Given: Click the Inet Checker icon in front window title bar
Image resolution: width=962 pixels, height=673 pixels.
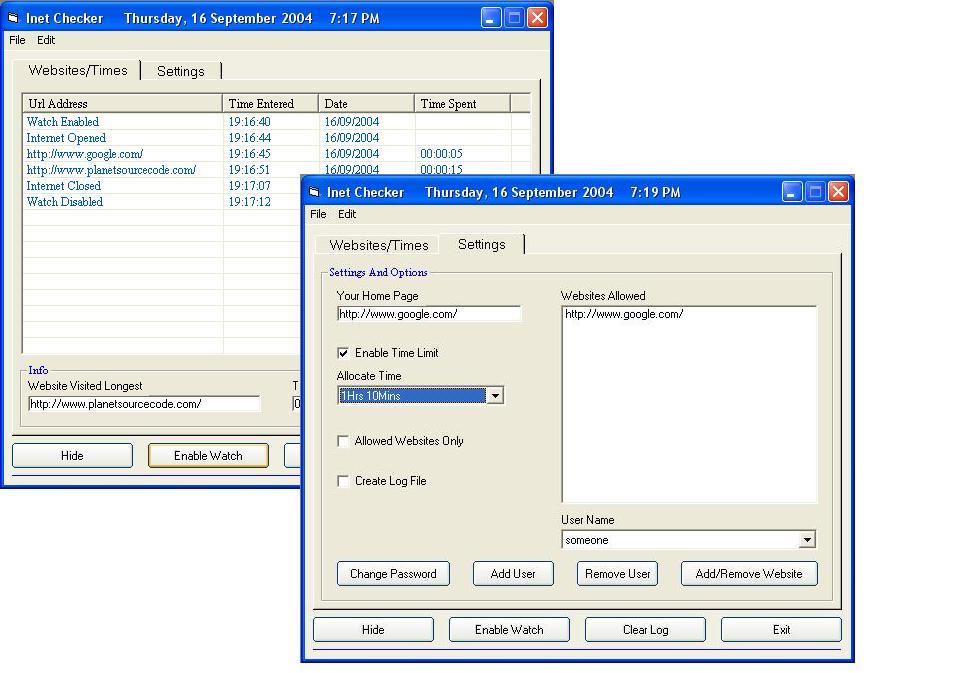Looking at the screenshot, I should (314, 192).
